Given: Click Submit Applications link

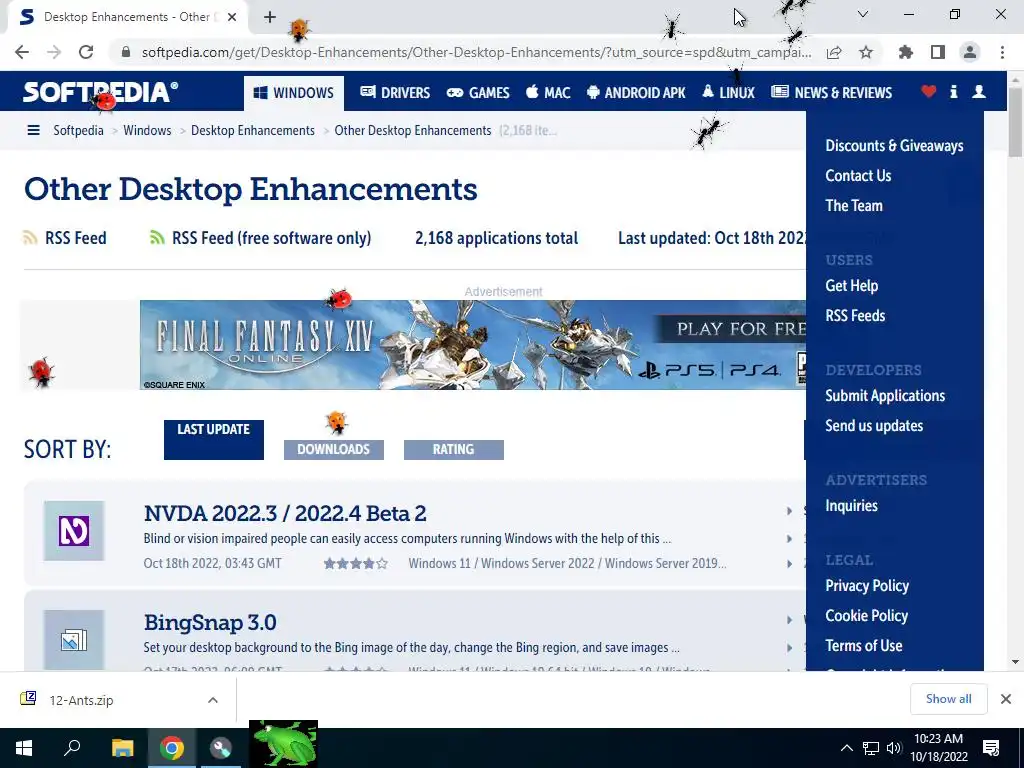Looking at the screenshot, I should click(x=885, y=396).
